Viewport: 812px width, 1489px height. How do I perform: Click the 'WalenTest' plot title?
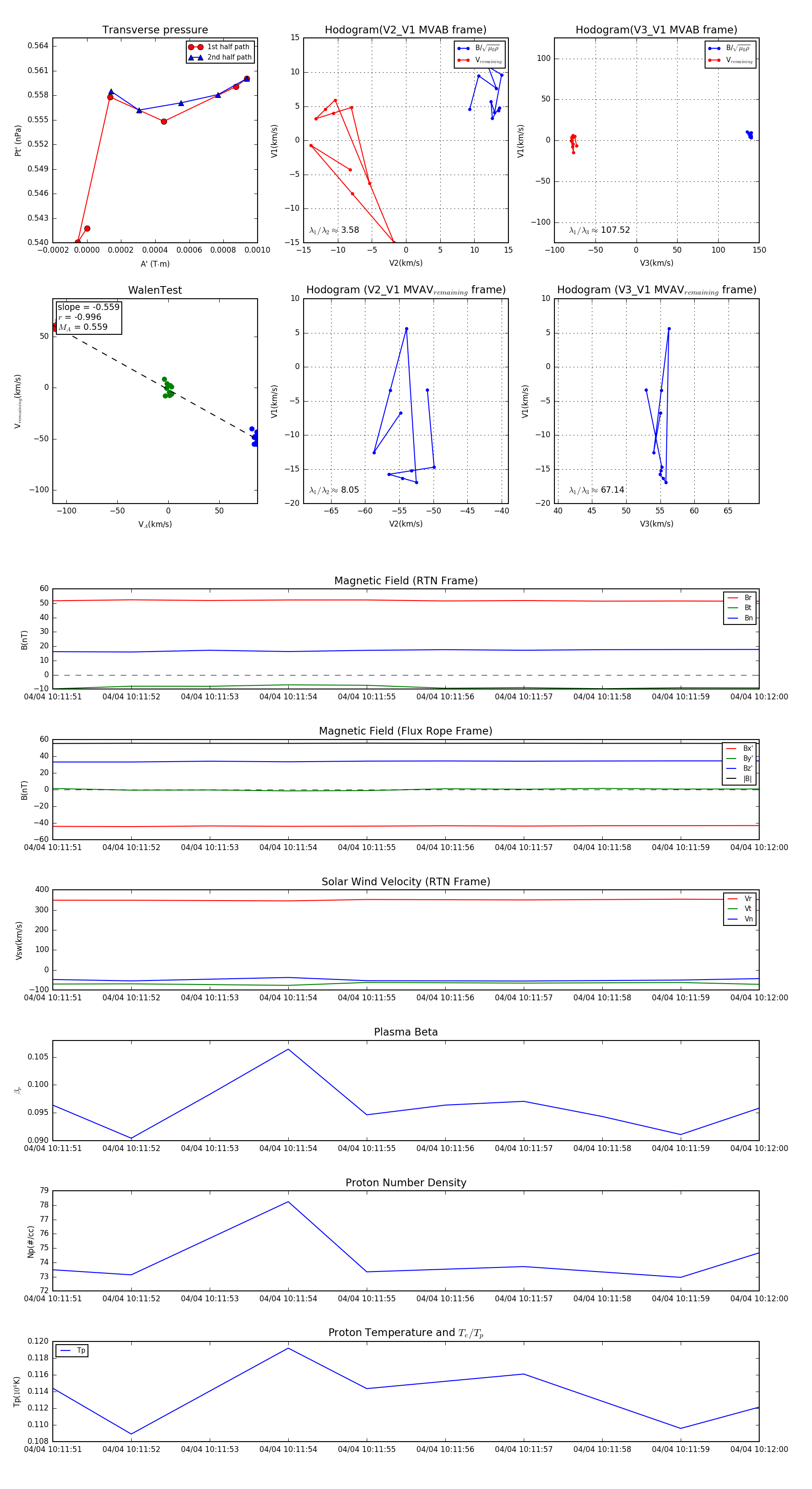pos(155,290)
